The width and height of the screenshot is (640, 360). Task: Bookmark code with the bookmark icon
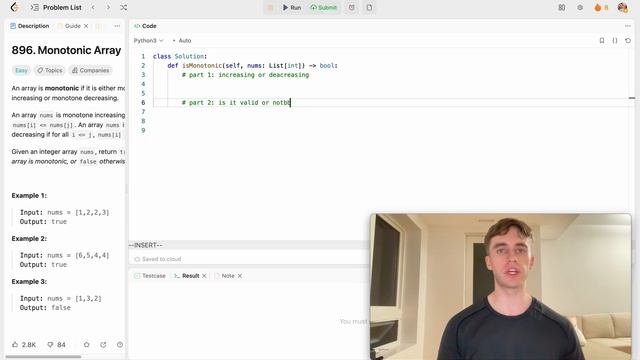click(602, 40)
